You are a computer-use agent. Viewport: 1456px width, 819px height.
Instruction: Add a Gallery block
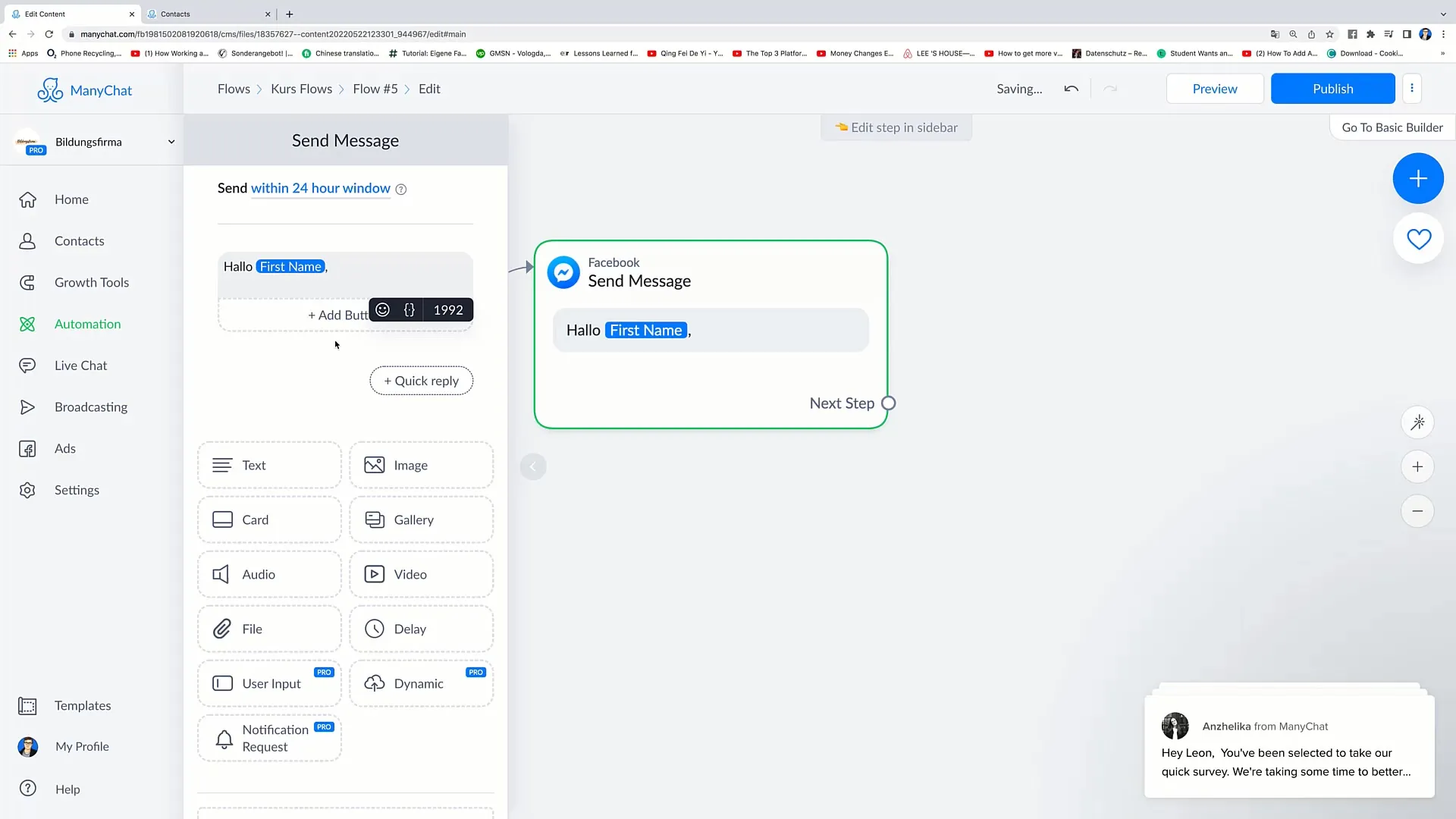click(x=421, y=519)
